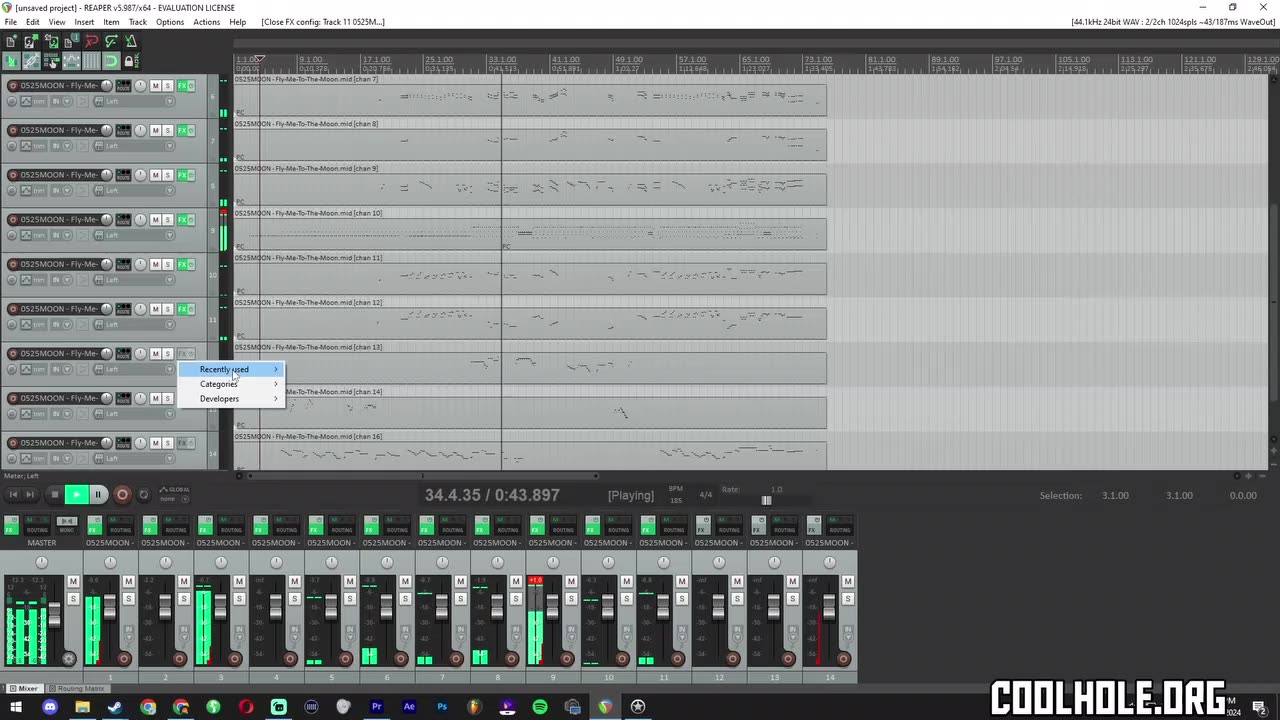
Task: Solo track 10 in the track panel
Action: click(x=167, y=264)
